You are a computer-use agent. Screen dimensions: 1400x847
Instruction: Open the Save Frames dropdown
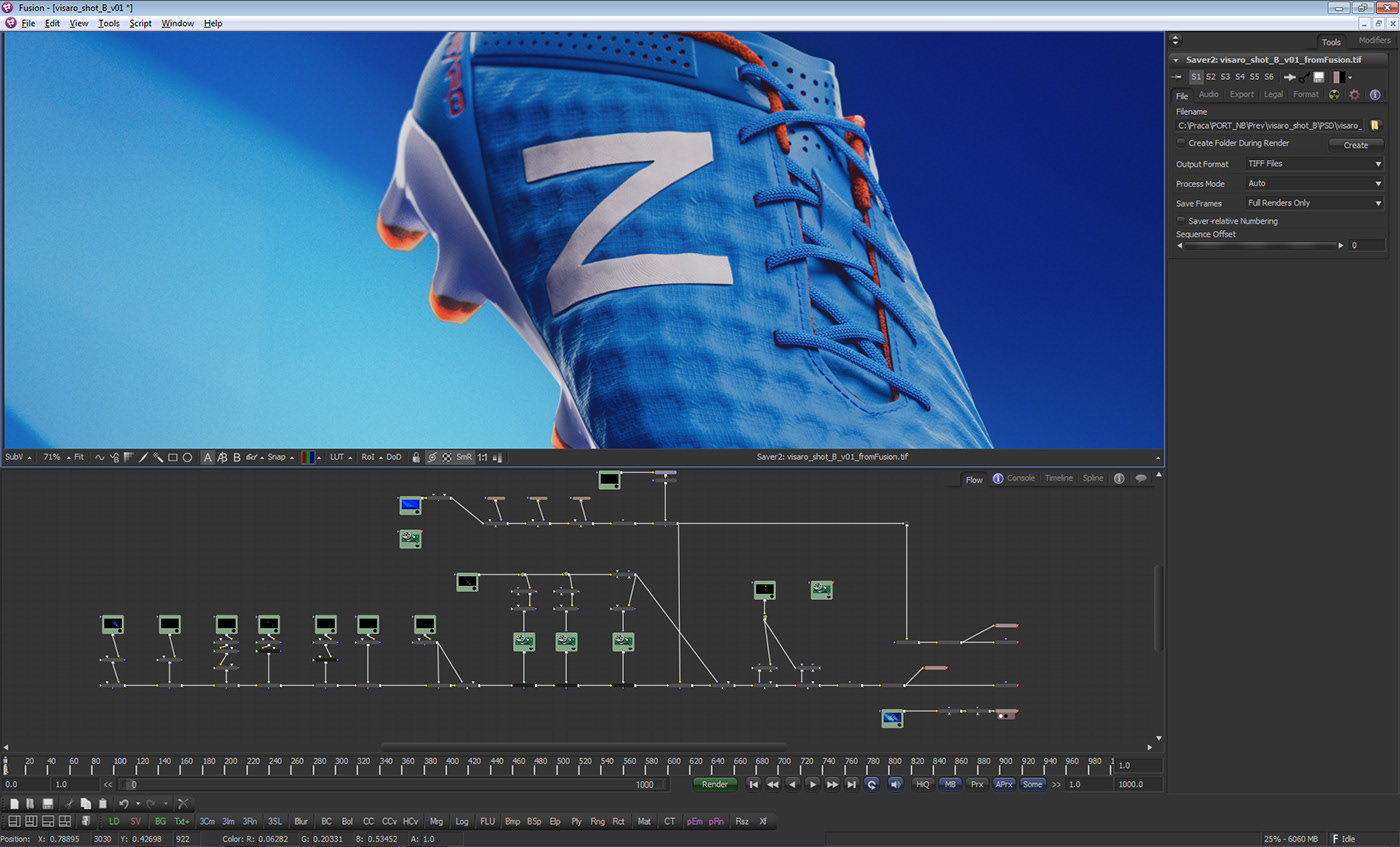click(1313, 202)
